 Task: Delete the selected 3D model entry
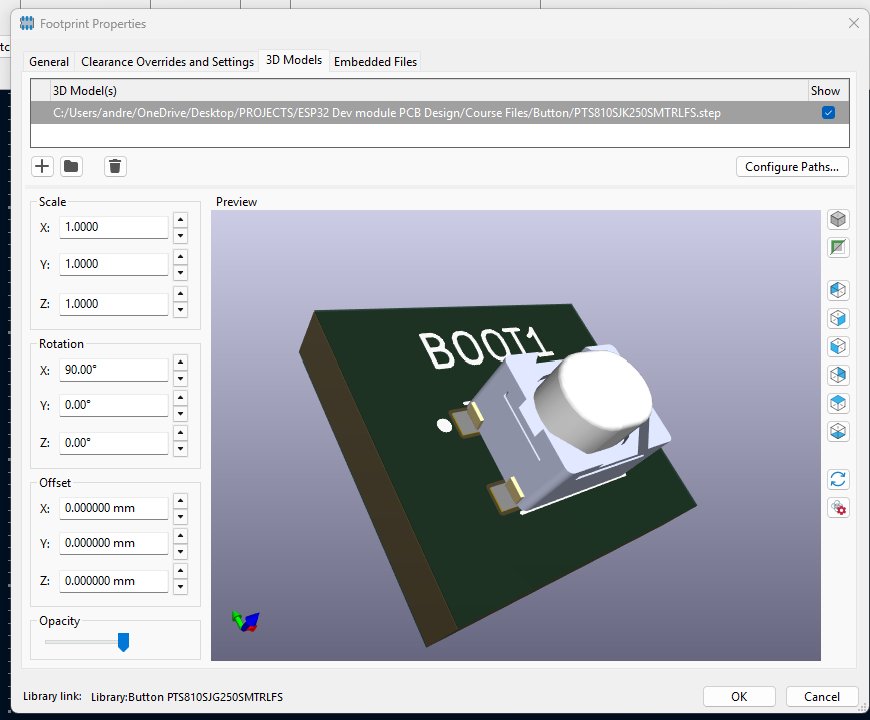pos(115,166)
